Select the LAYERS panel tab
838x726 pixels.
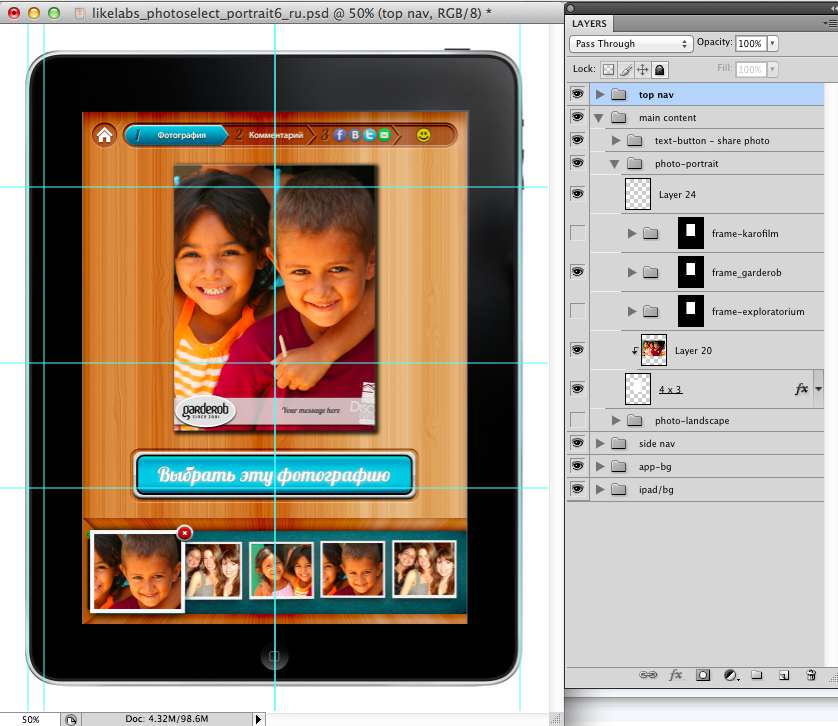[x=590, y=23]
